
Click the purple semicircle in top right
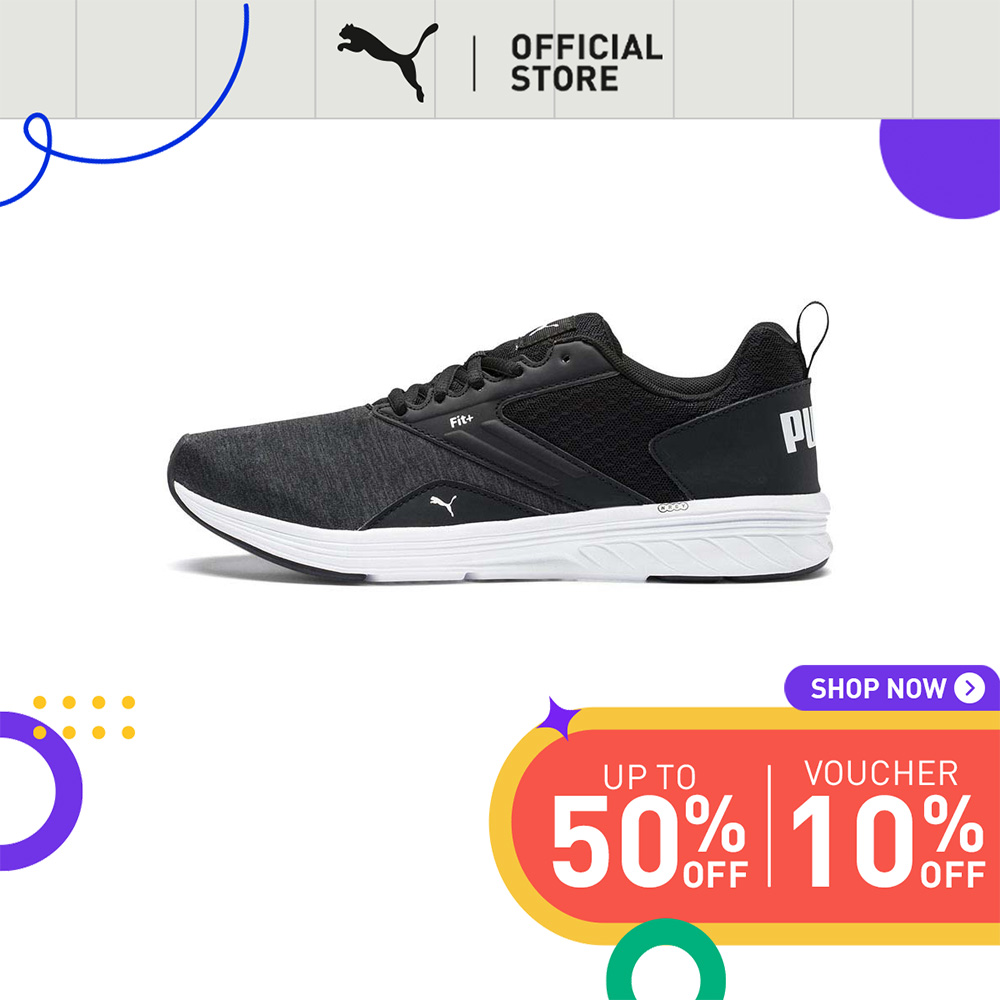point(939,169)
